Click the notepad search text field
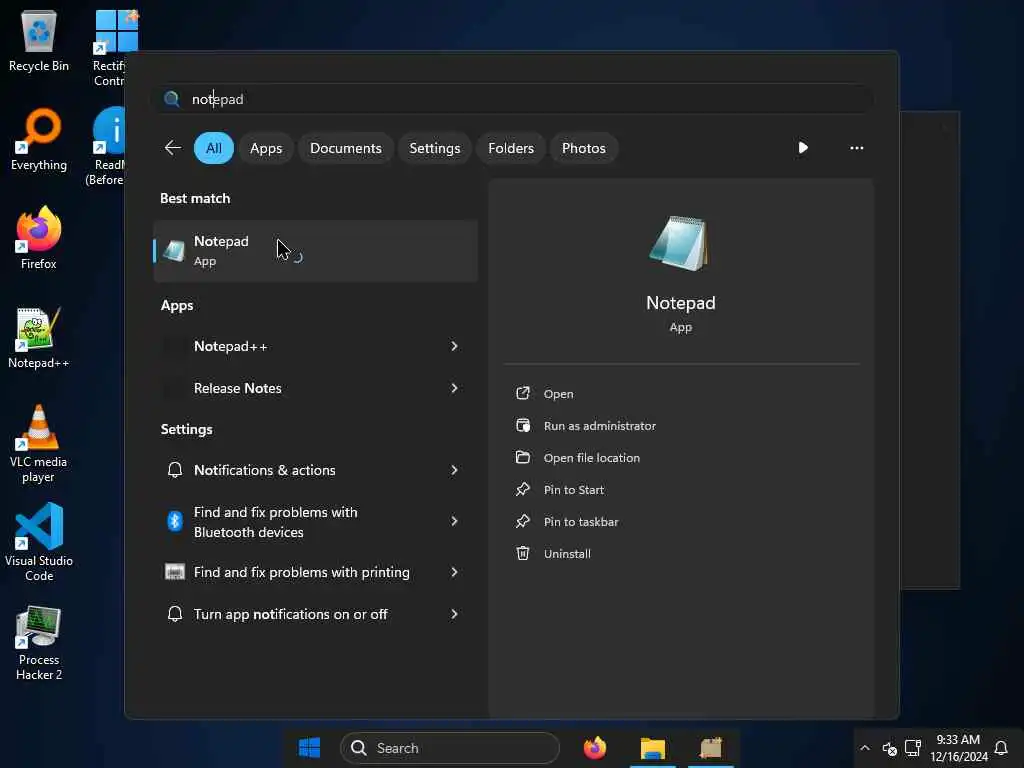This screenshot has height=768, width=1024. (513, 99)
